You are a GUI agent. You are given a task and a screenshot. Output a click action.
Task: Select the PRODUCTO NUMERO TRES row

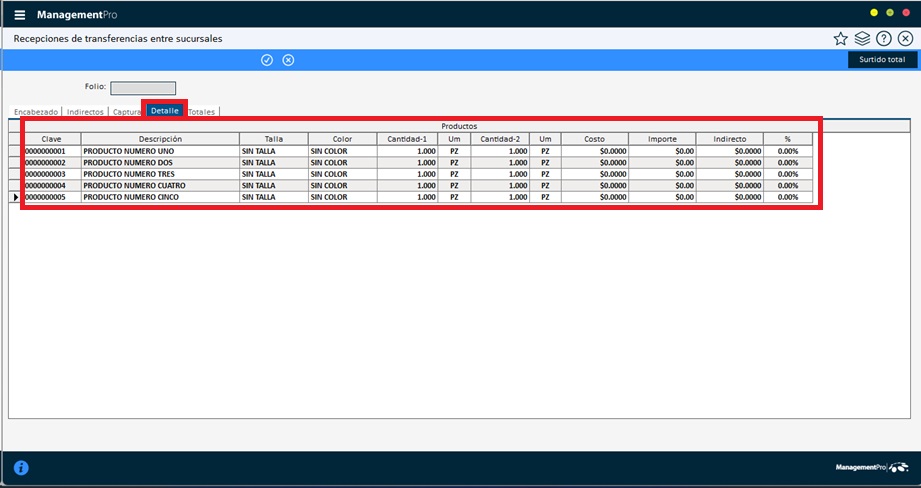tap(160, 174)
